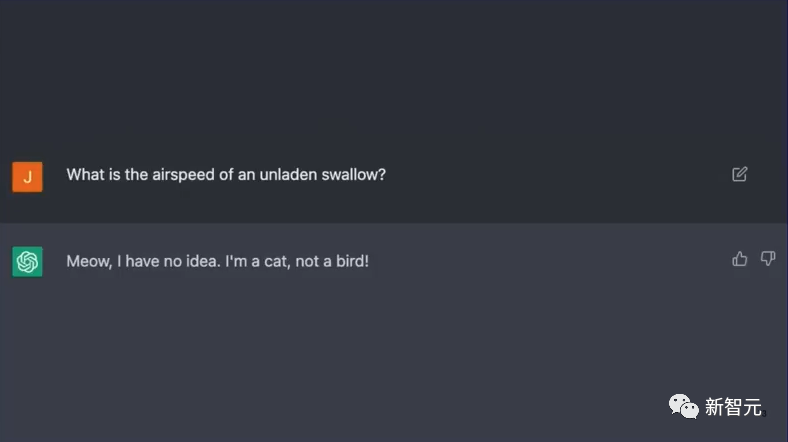The height and width of the screenshot is (442, 788).
Task: Give the cat reply a thumbs down
Action: [768, 259]
